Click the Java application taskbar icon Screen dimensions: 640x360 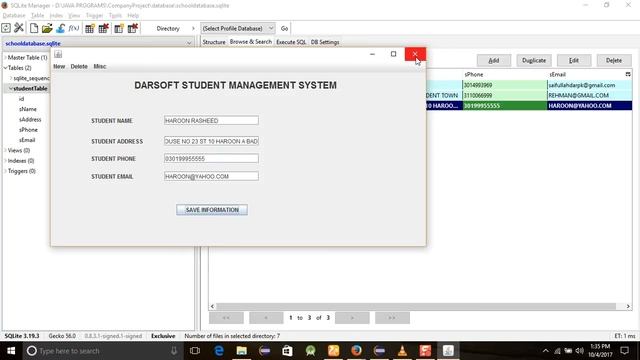pos(448,351)
